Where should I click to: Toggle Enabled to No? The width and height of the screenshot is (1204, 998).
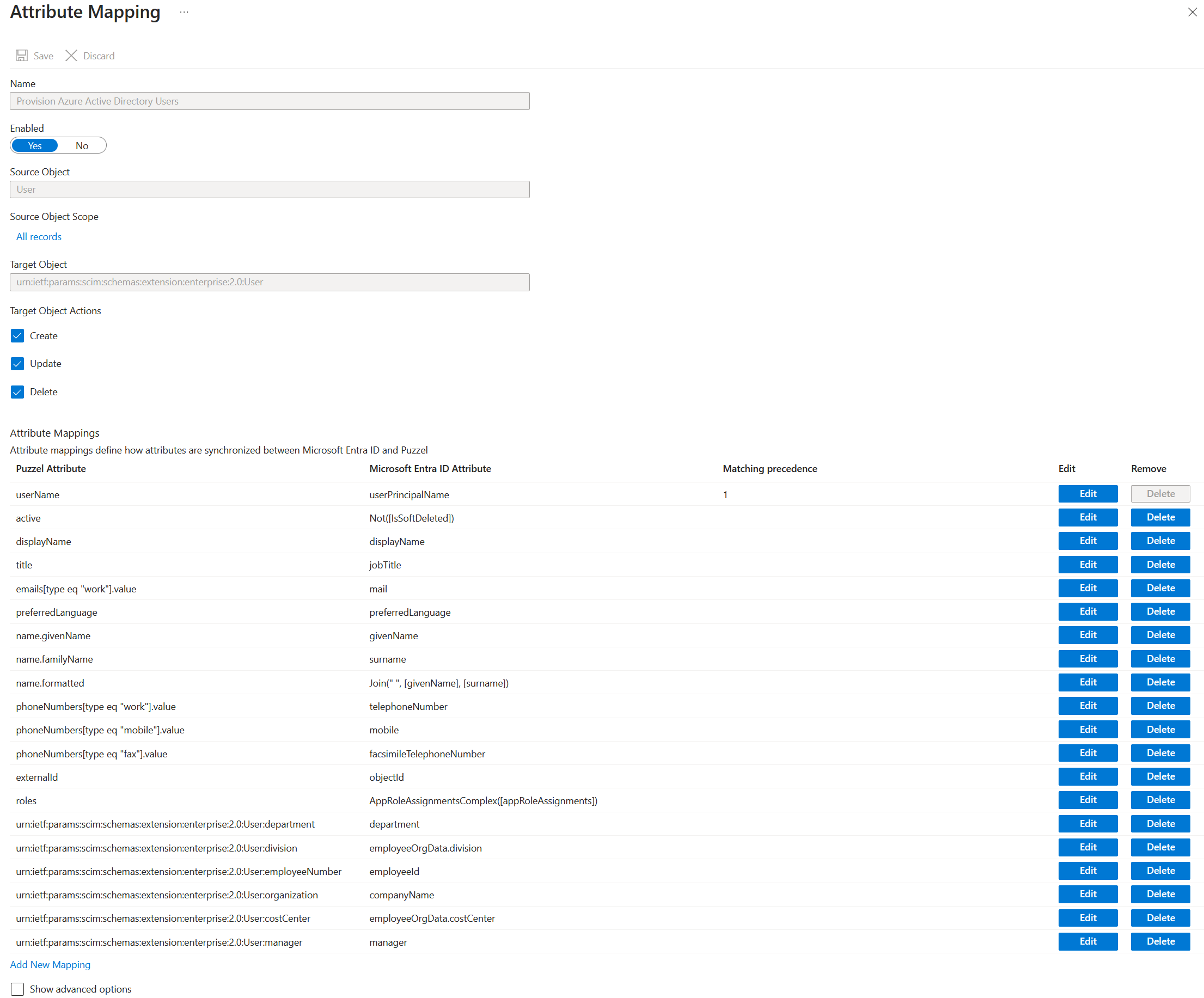(82, 145)
